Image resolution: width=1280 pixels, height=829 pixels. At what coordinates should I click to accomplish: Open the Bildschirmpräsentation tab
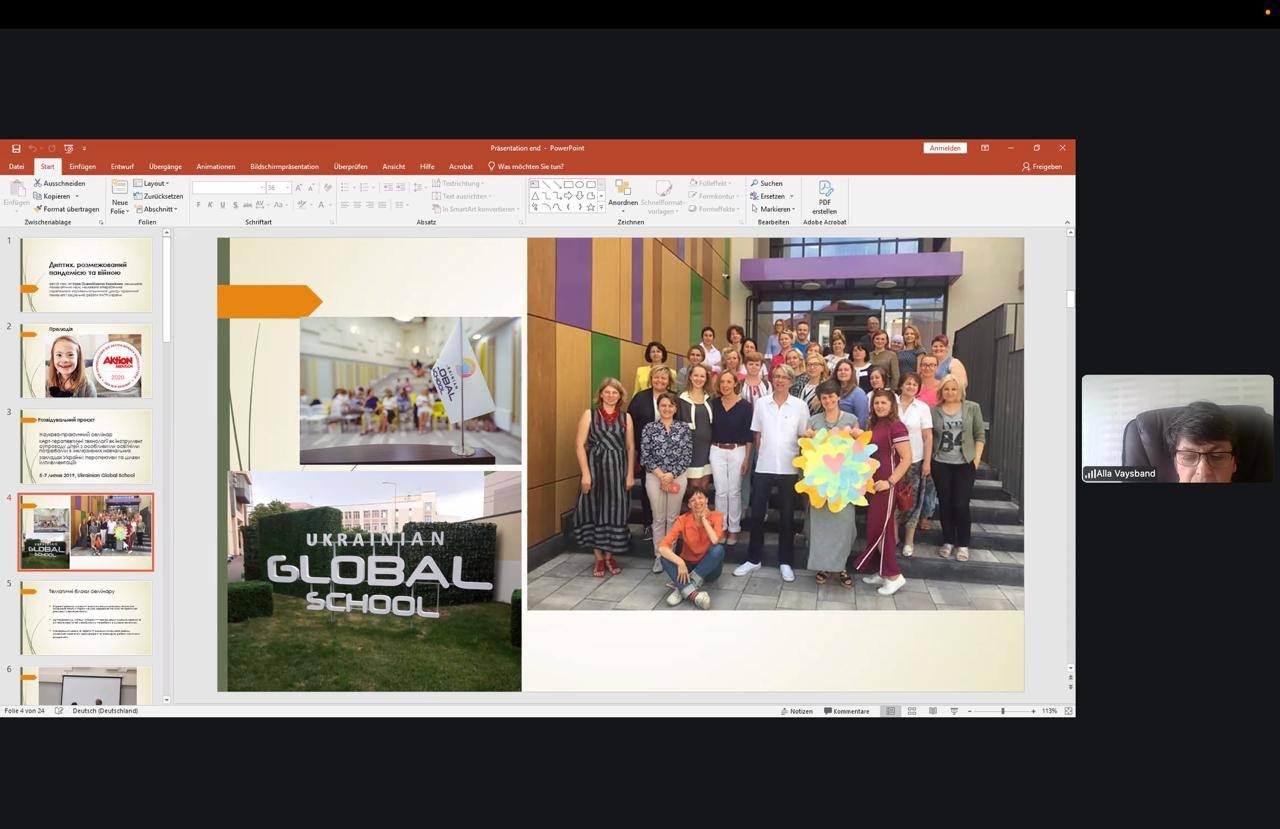284,167
